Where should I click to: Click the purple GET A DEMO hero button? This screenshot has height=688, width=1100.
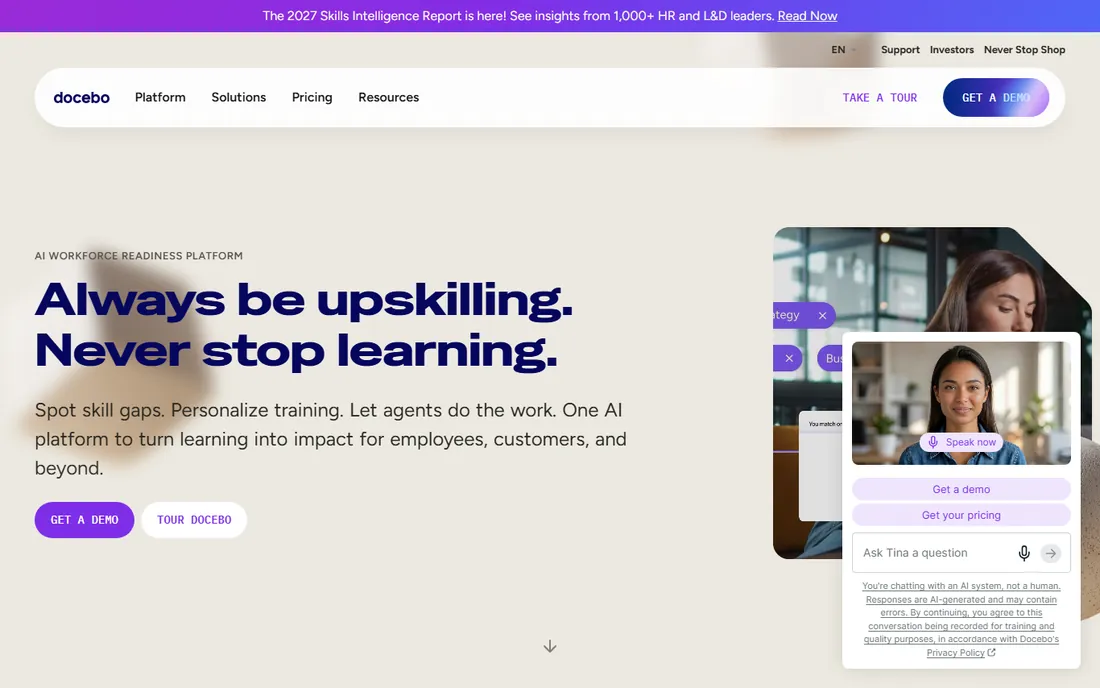click(x=84, y=520)
